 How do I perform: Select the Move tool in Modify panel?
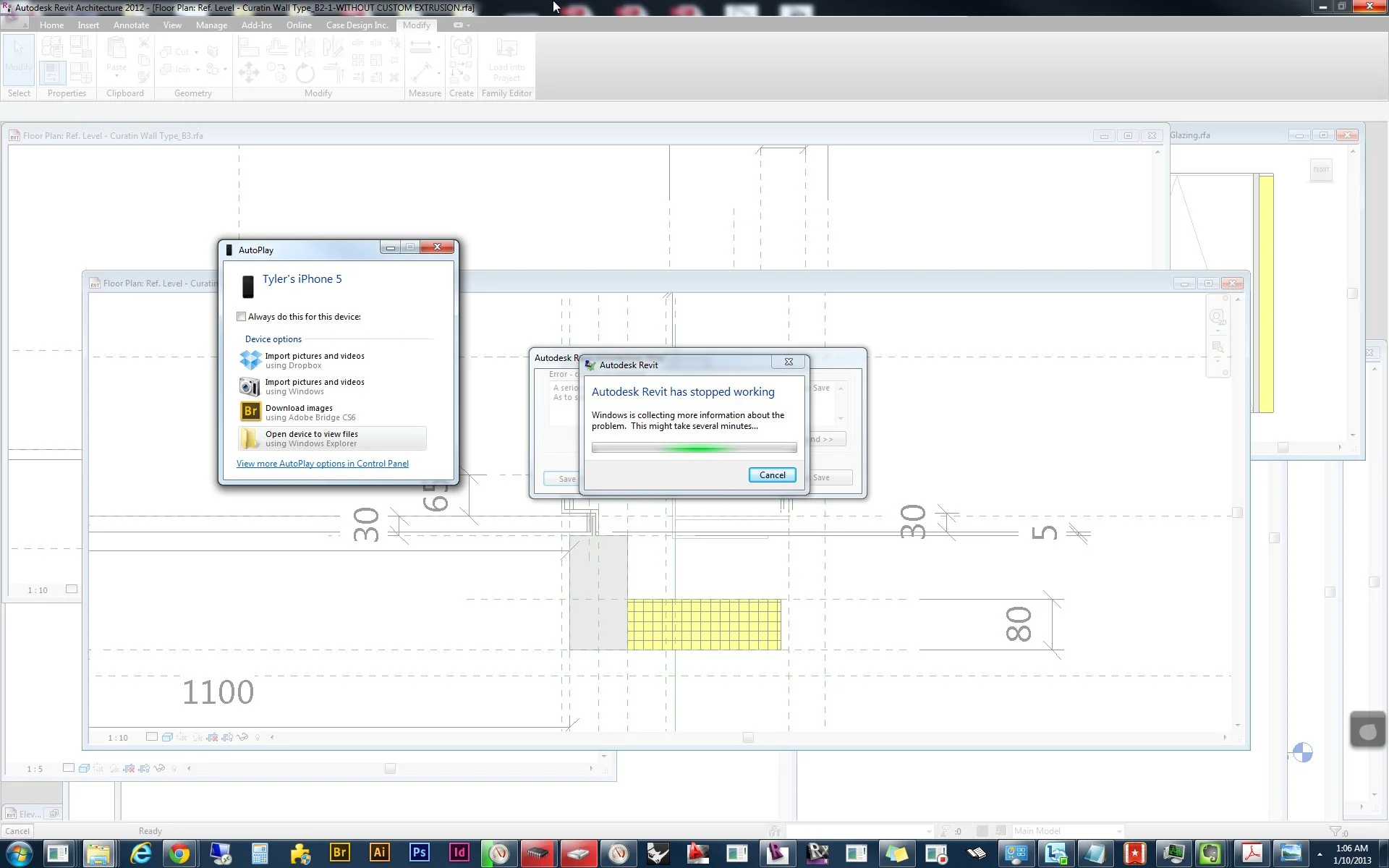pos(248,72)
